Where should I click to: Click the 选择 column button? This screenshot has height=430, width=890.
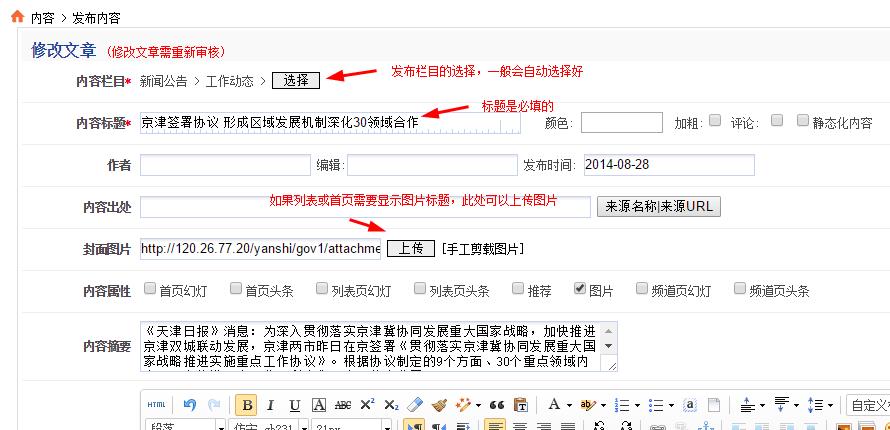(x=296, y=80)
